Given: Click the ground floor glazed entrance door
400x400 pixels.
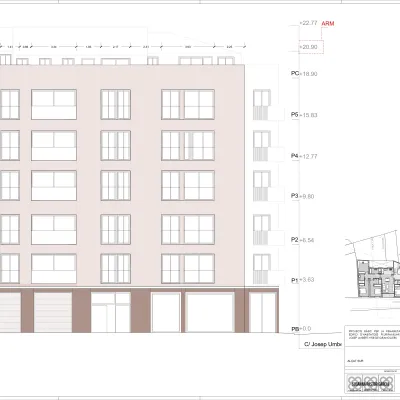Looking at the screenshot, I should click(111, 312).
